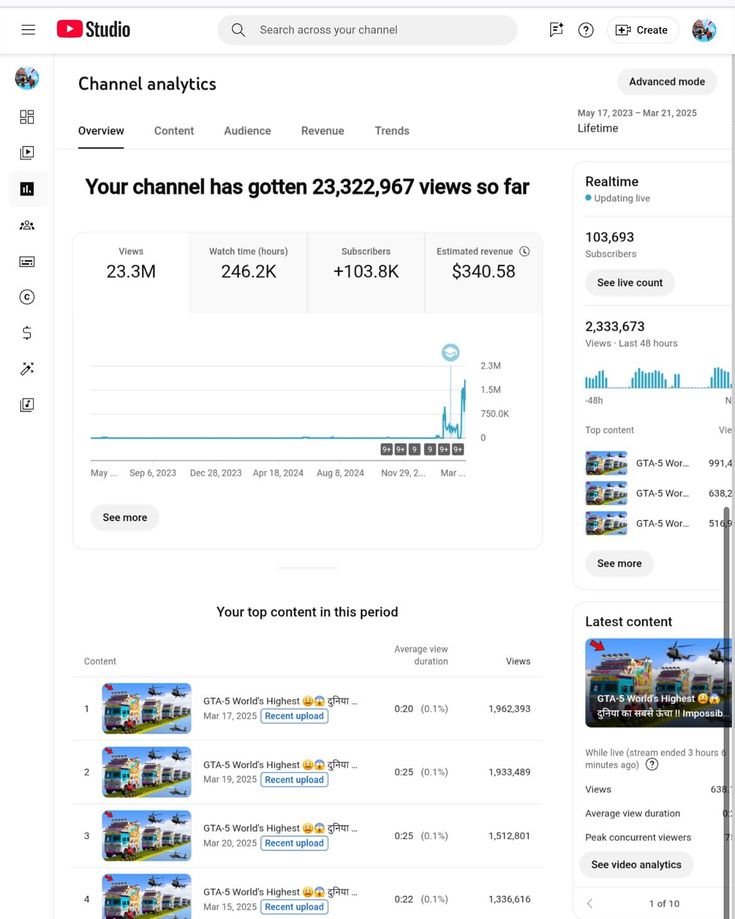Screen dimensions: 735x919
Task: Open the Create menu
Action: (x=642, y=30)
